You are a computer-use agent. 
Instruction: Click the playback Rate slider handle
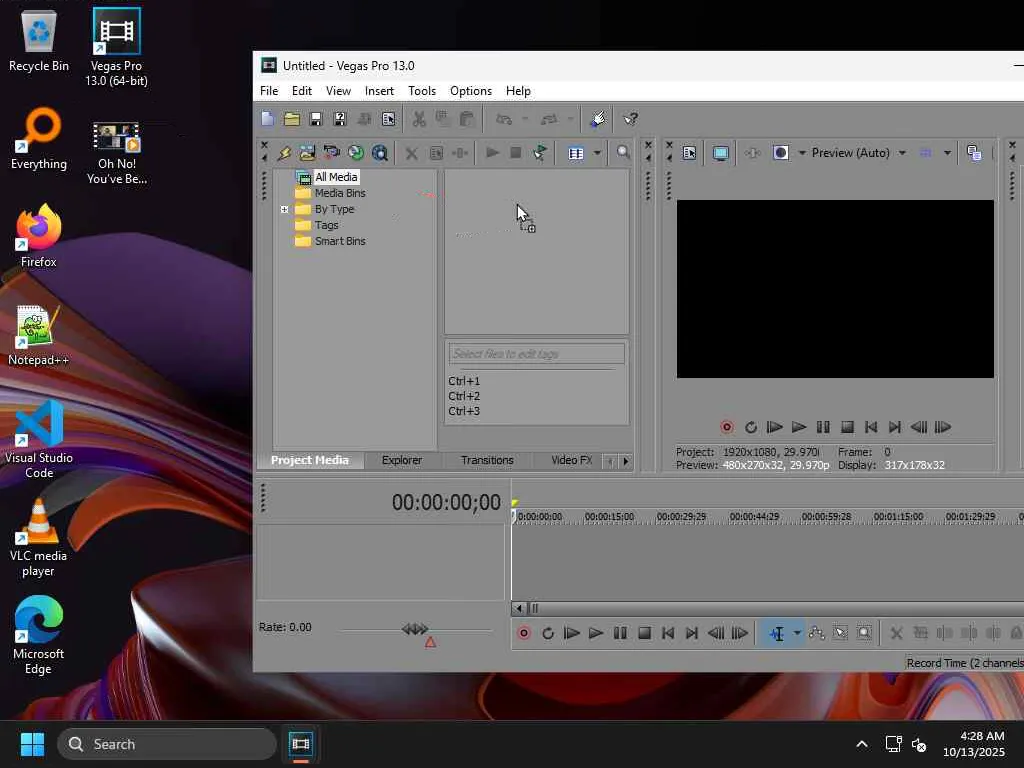point(415,629)
